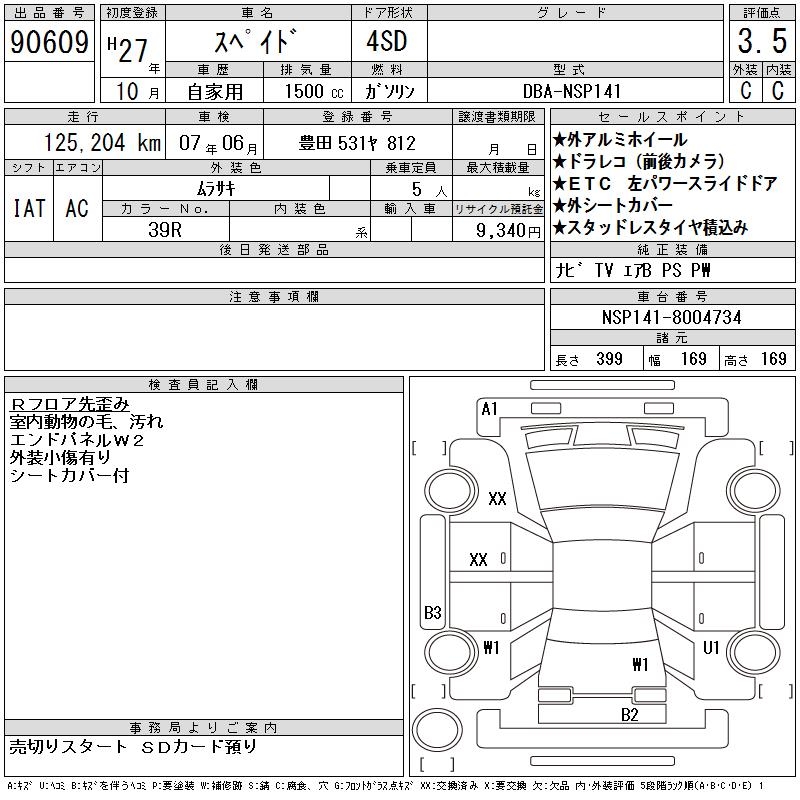Select inspector note 室内動物の毛、汚れ

86,422
